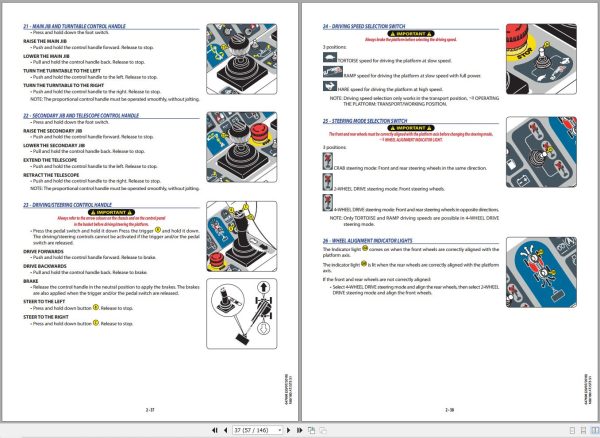Viewport: 600px width, 438px height.
Task: Click page number 2-38 footer
Action: (449, 410)
